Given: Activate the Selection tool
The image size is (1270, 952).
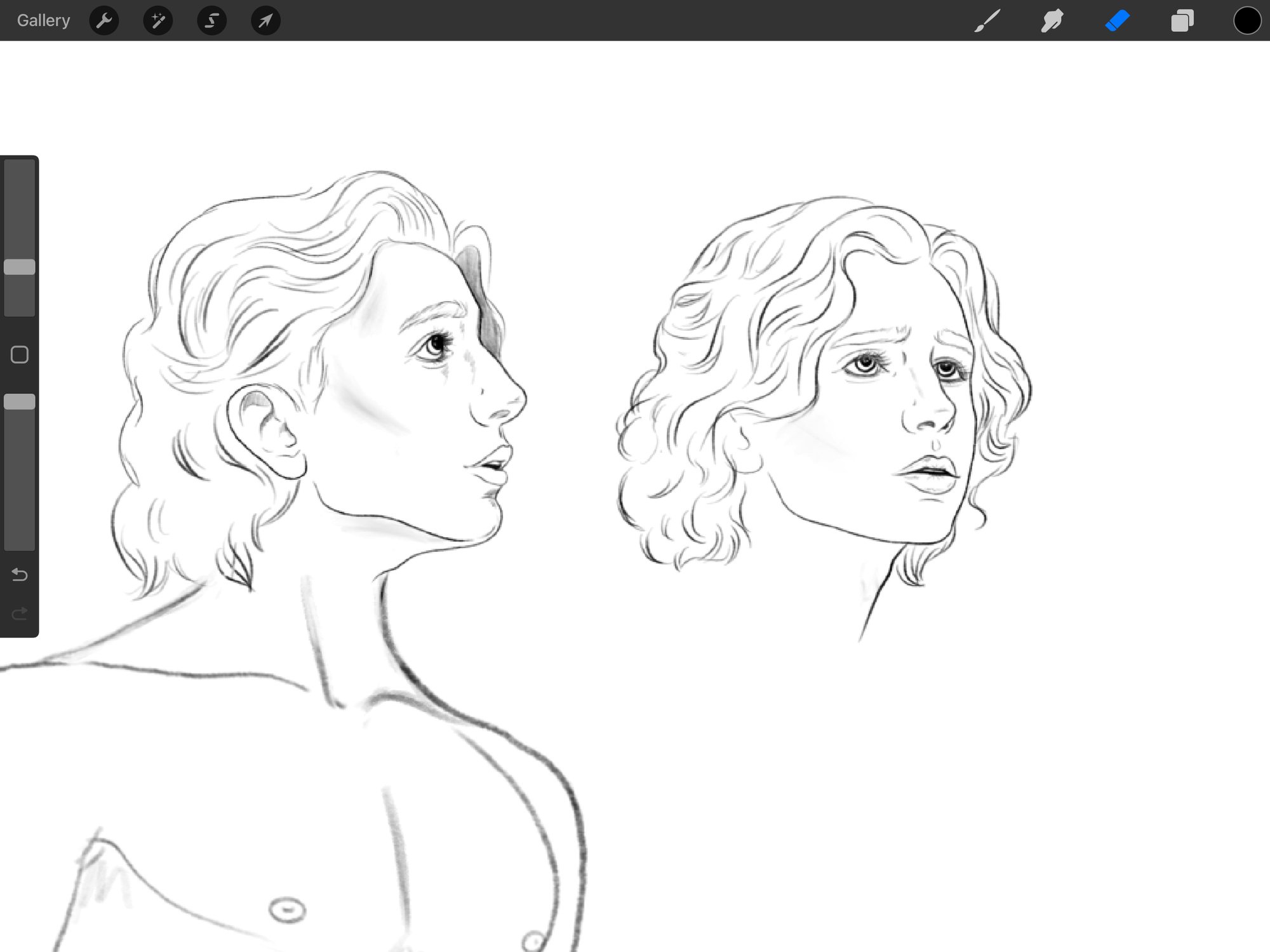Looking at the screenshot, I should click(212, 20).
